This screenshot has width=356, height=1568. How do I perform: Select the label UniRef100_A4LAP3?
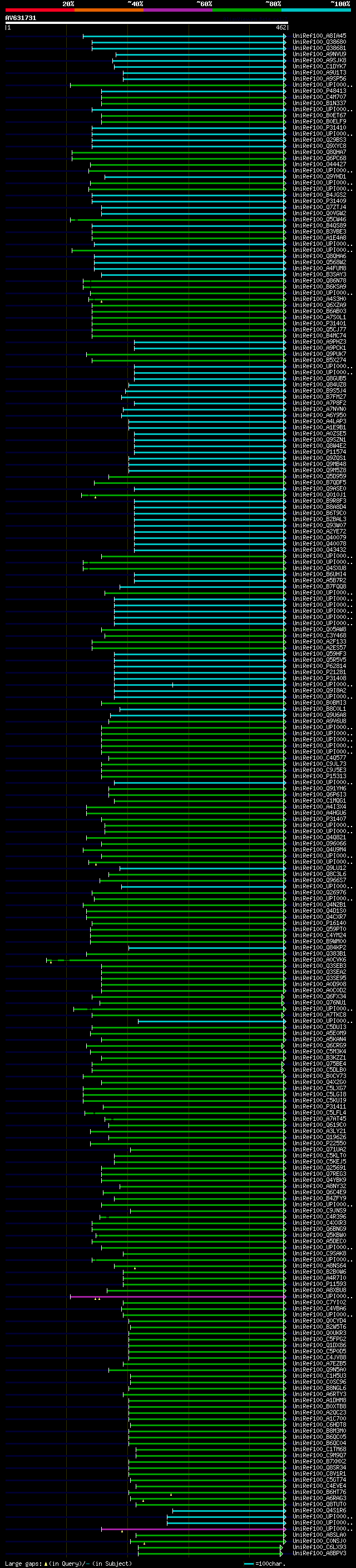coord(319,422)
